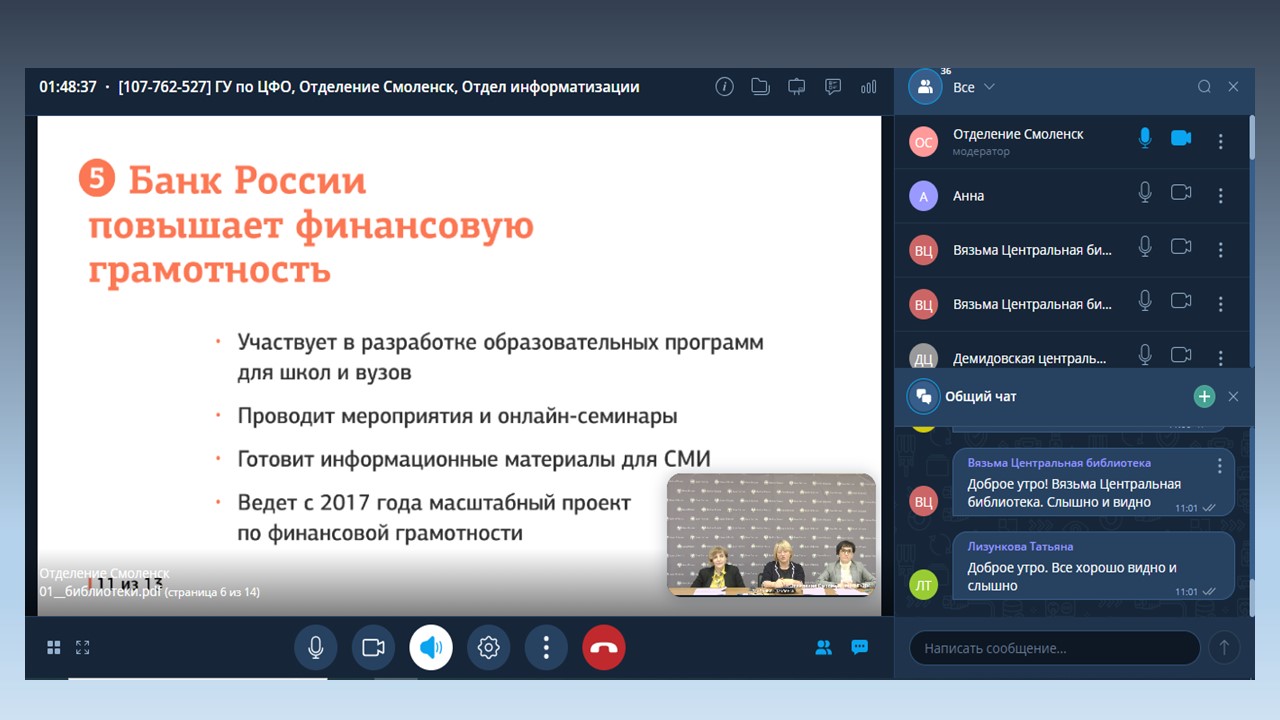Image resolution: width=1280 pixels, height=720 pixels.
Task: Mute microphone of Отделение Смоленск
Action: coord(1145,138)
